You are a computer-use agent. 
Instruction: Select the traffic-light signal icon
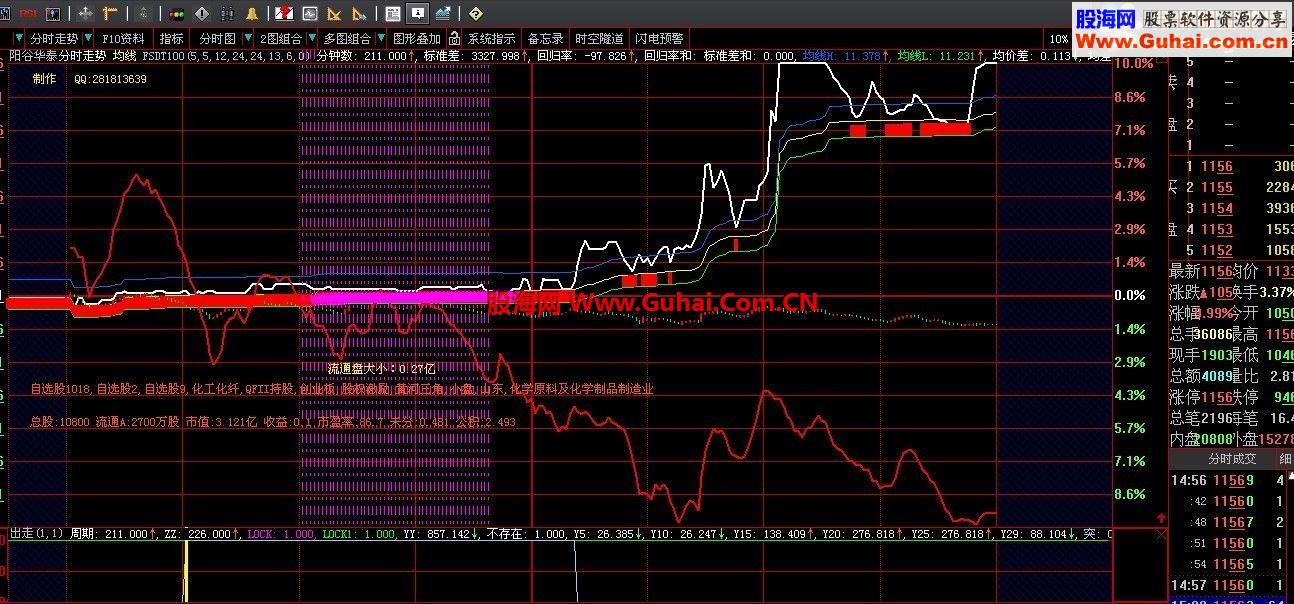175,14
